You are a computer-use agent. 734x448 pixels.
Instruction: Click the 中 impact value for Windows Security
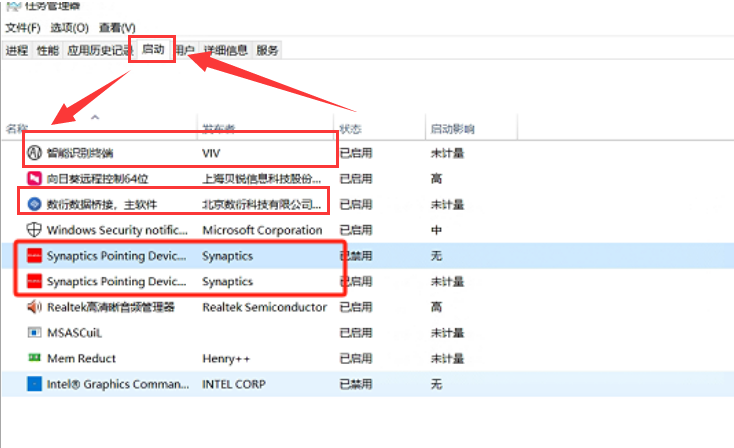coord(436,230)
